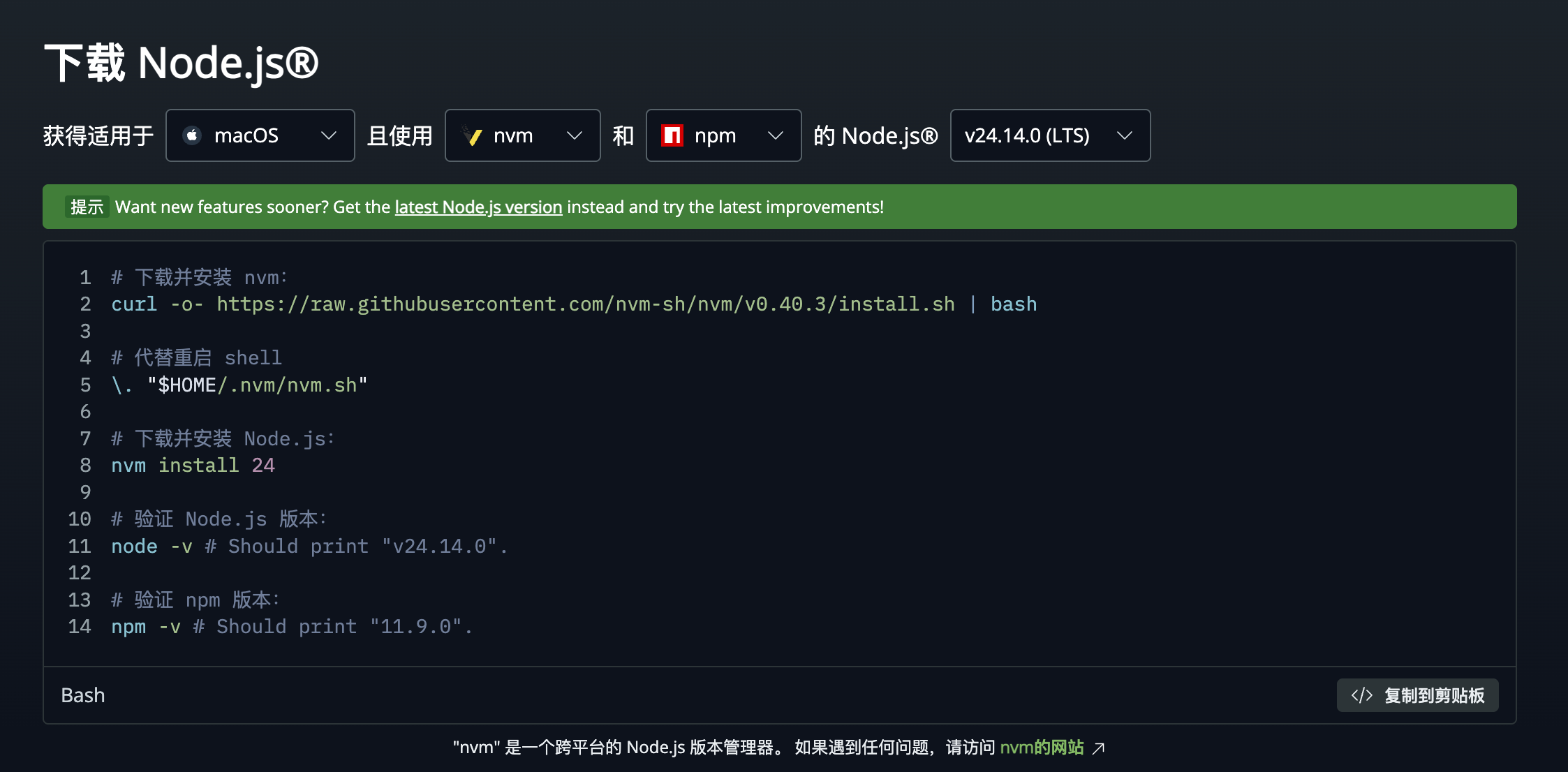Visit the nvm的网站 link
1568x772 pixels.
coord(1042,748)
